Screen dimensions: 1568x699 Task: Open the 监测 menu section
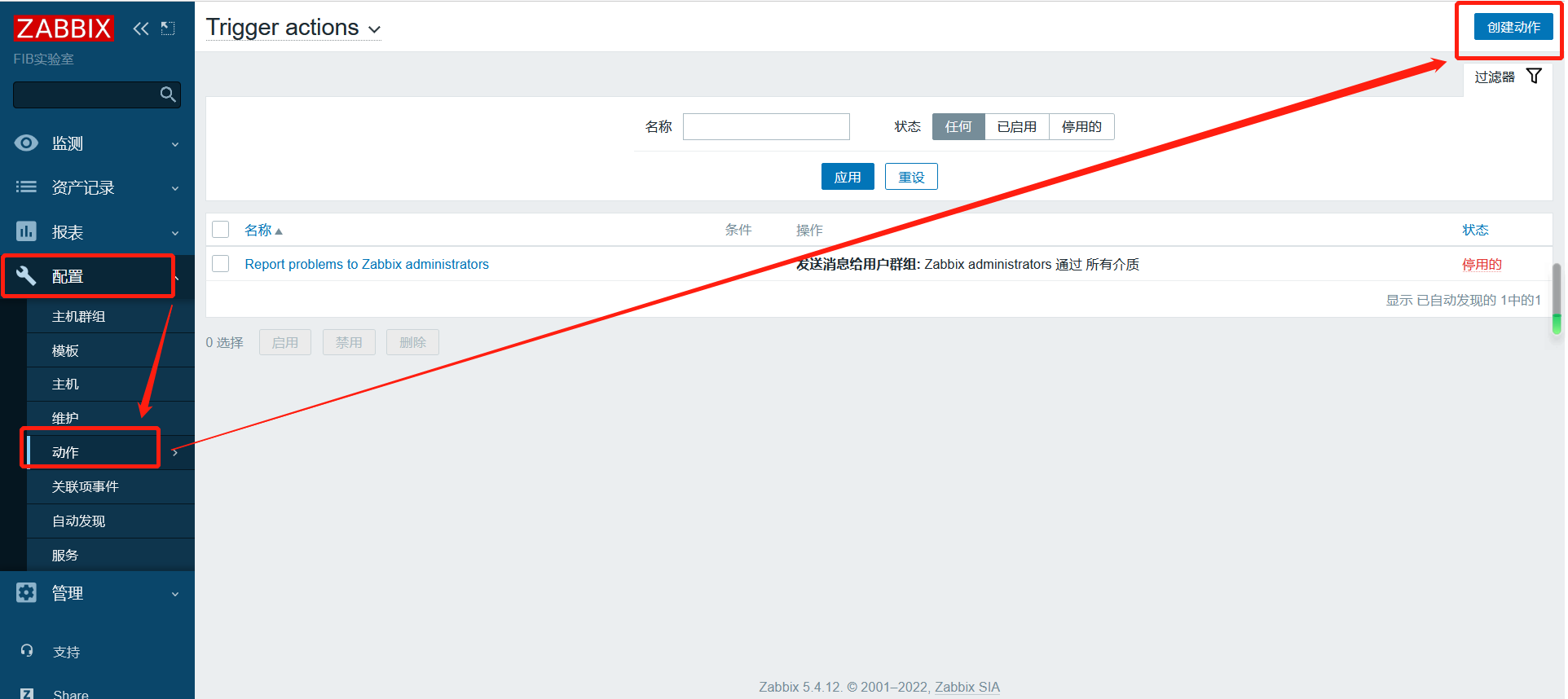[x=97, y=143]
